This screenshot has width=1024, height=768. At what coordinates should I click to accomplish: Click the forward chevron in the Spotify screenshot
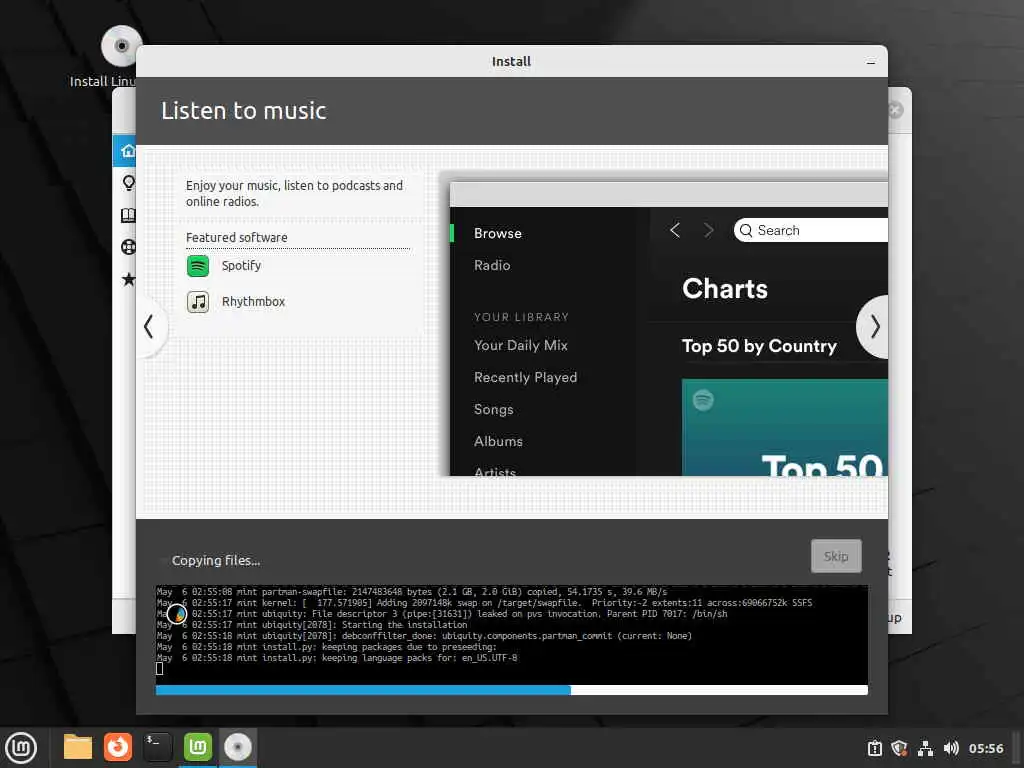pyautogui.click(x=709, y=230)
